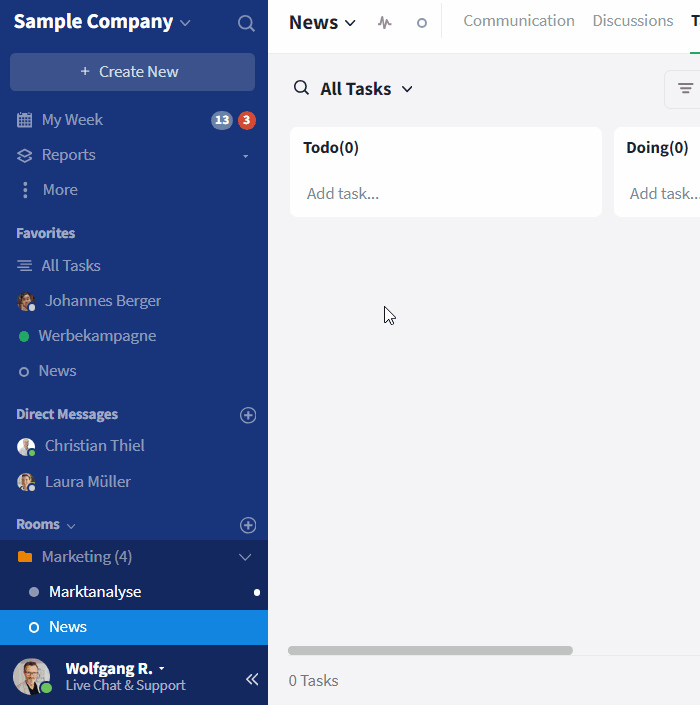Click Christian Thiel's avatar
Screen dimensions: 700x705
pyautogui.click(x=26, y=447)
